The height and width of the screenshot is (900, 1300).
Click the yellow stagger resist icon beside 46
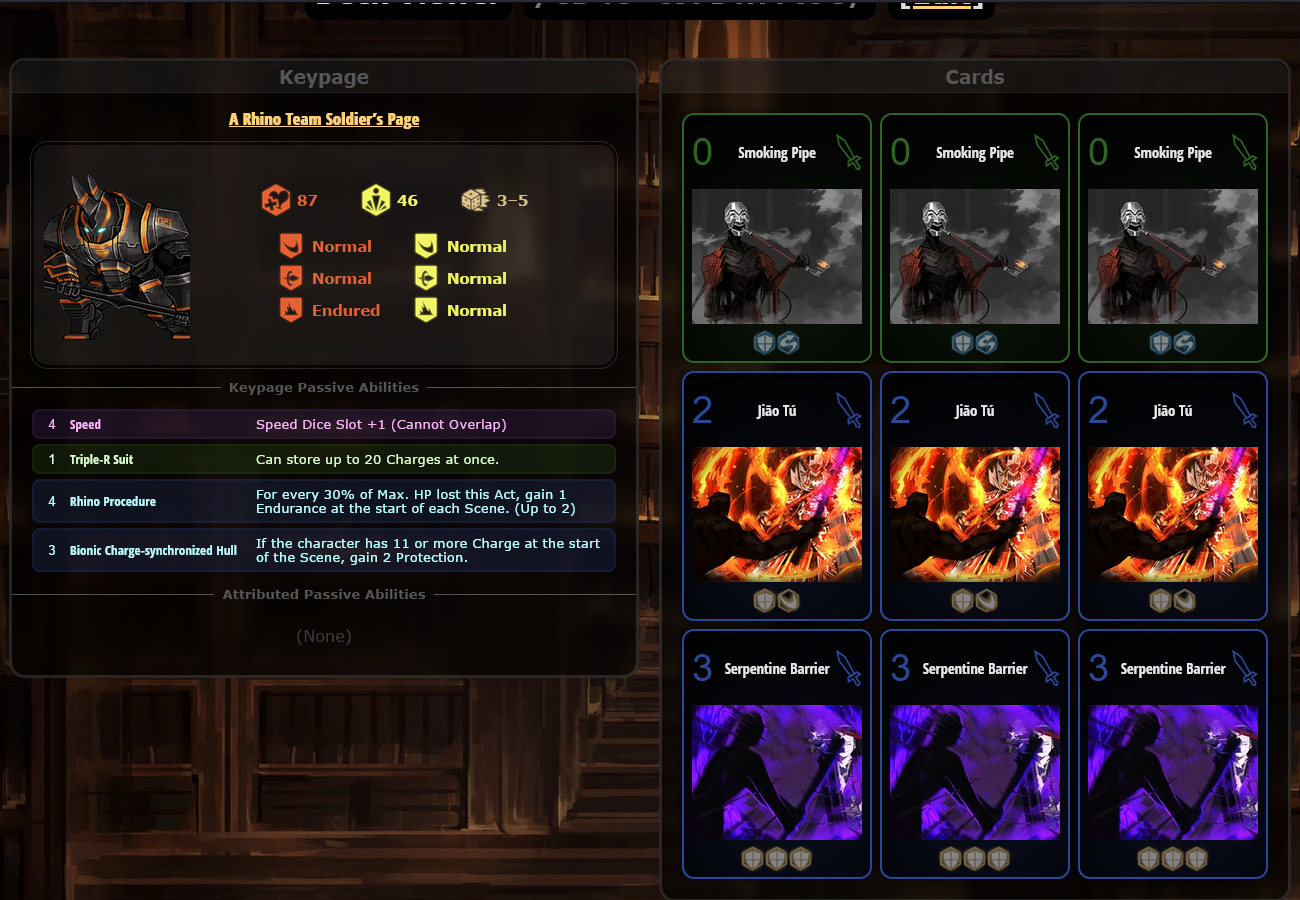pyautogui.click(x=376, y=200)
